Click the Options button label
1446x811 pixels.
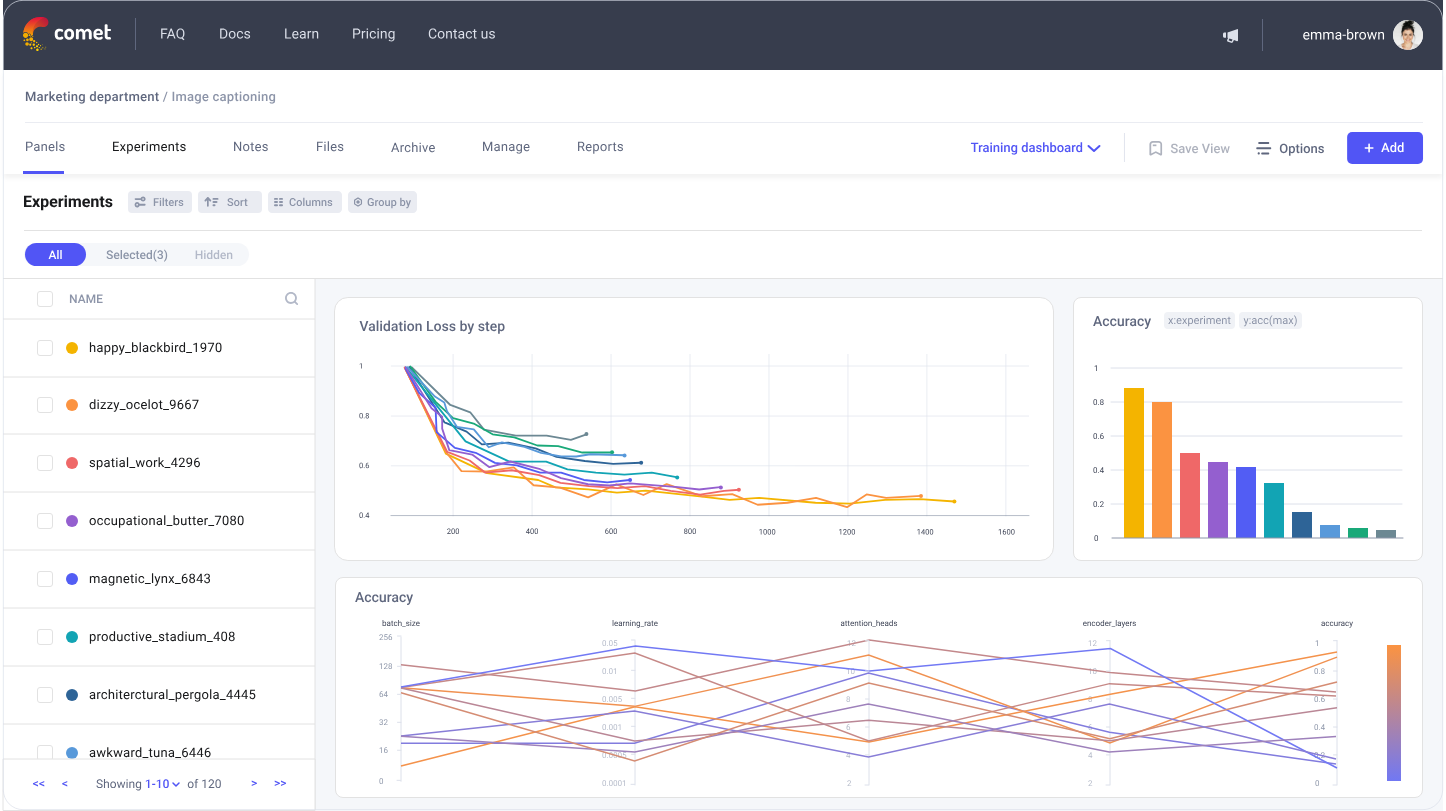point(1301,149)
